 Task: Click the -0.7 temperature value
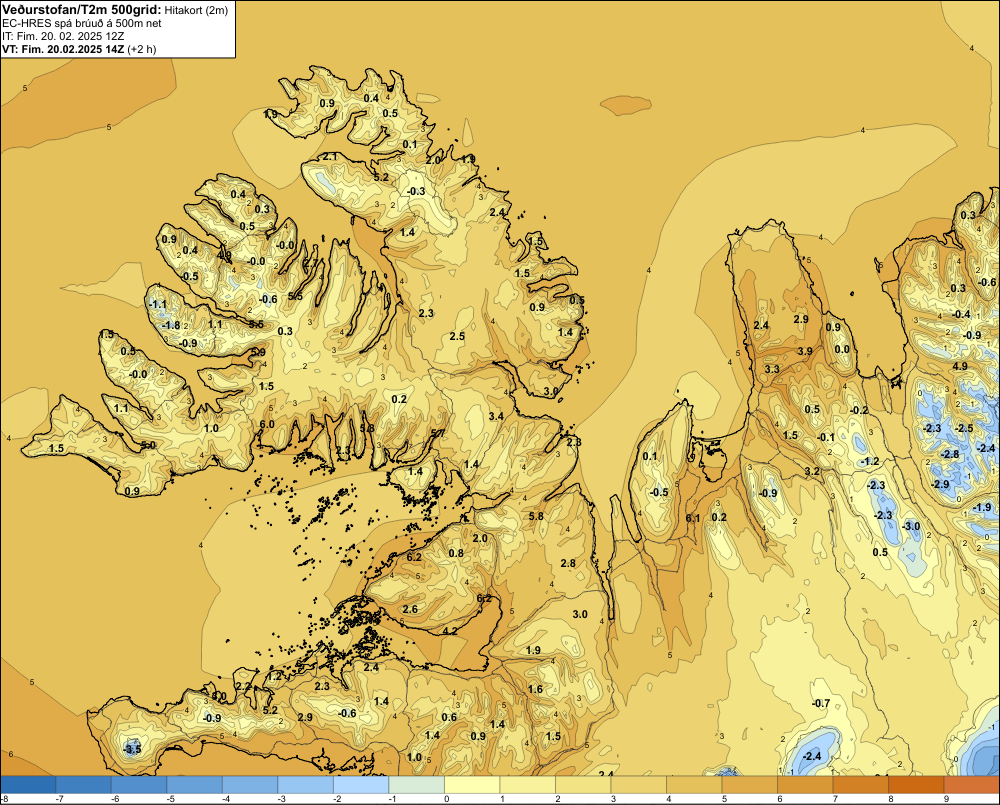(821, 703)
